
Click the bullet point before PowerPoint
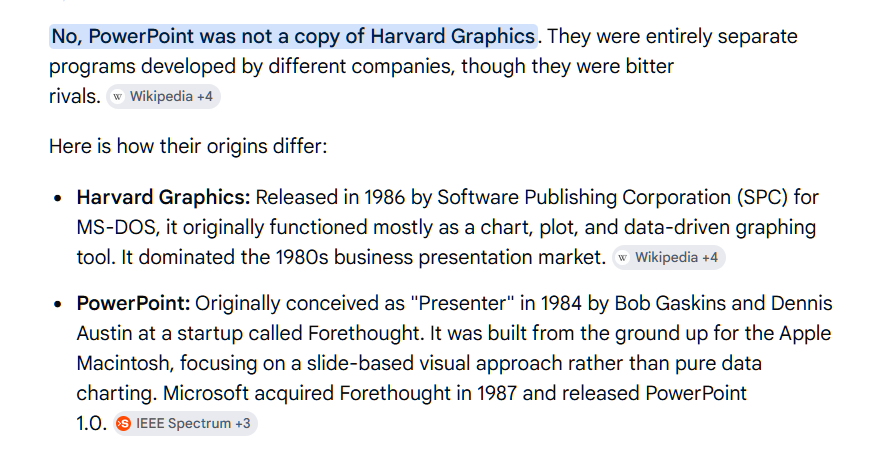point(58,304)
